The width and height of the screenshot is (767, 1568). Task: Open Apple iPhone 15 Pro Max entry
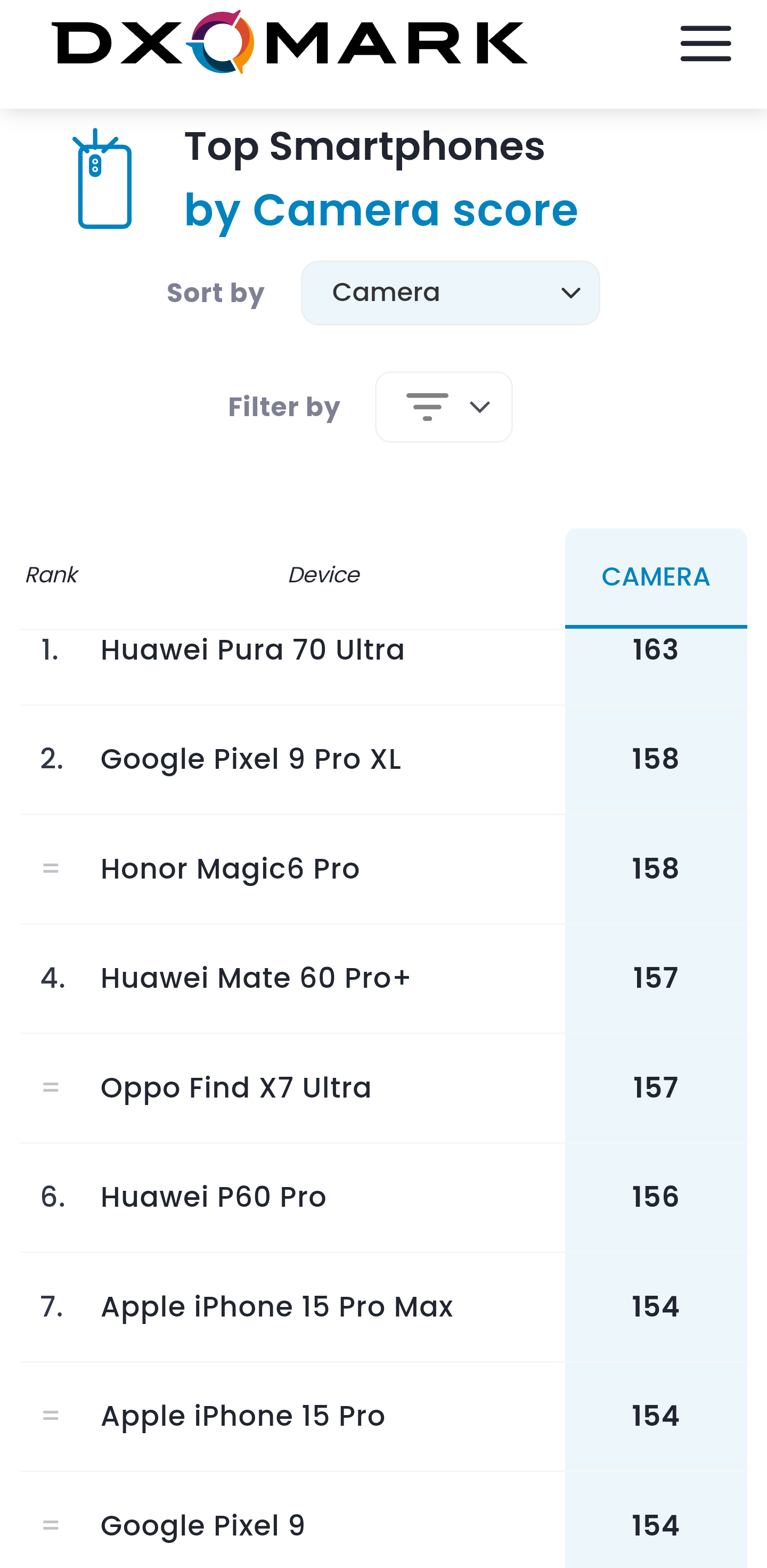point(277,1307)
